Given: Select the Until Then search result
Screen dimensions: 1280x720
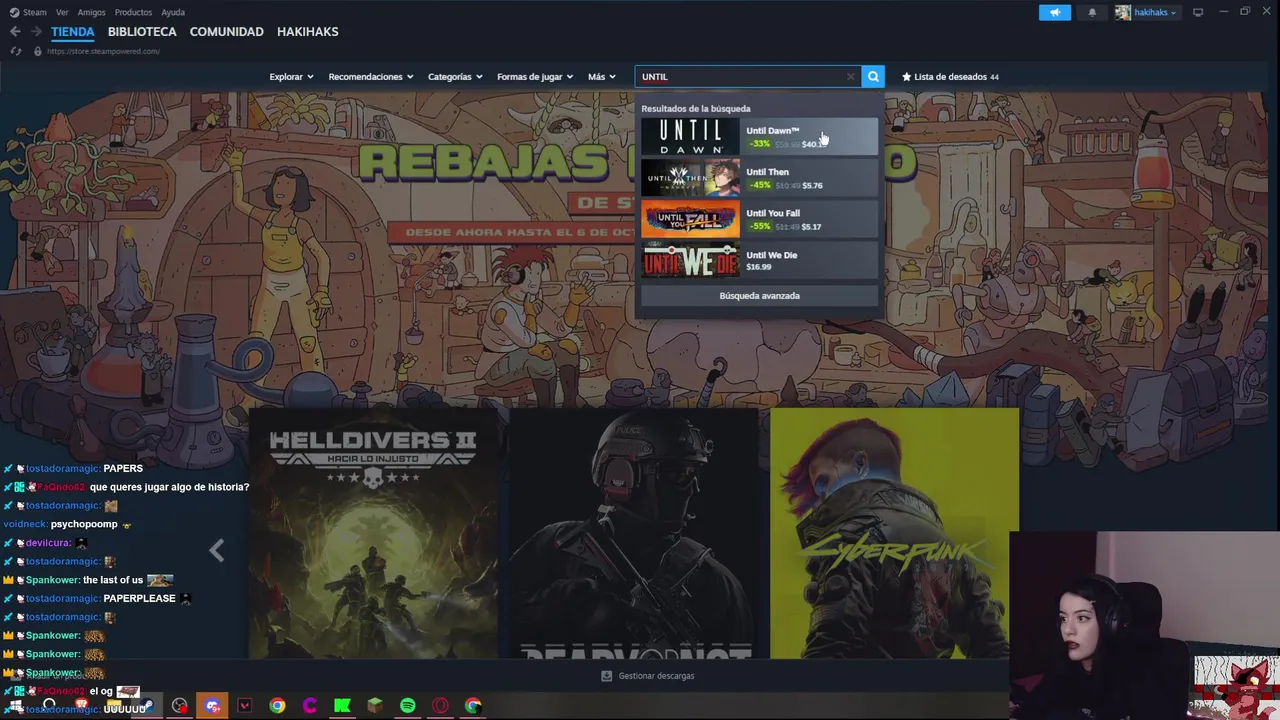Looking at the screenshot, I should click(x=759, y=178).
